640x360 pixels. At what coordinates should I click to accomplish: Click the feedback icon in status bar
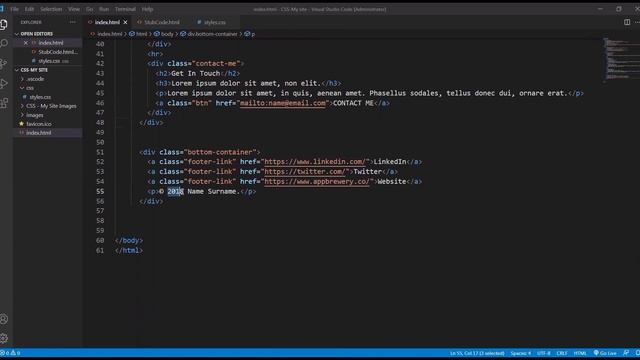pos(626,353)
